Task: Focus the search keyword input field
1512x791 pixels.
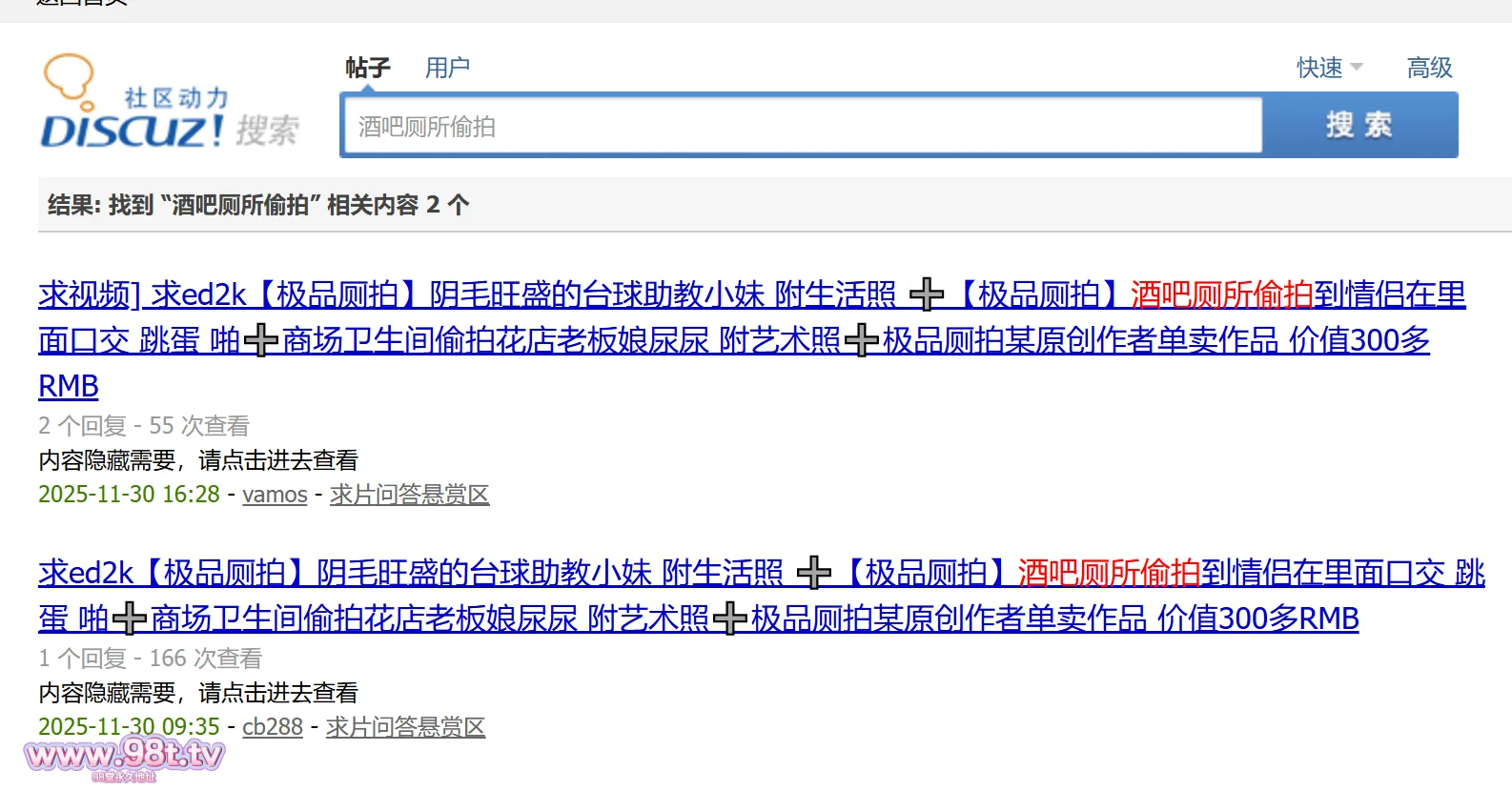Action: pyautogui.click(x=801, y=126)
